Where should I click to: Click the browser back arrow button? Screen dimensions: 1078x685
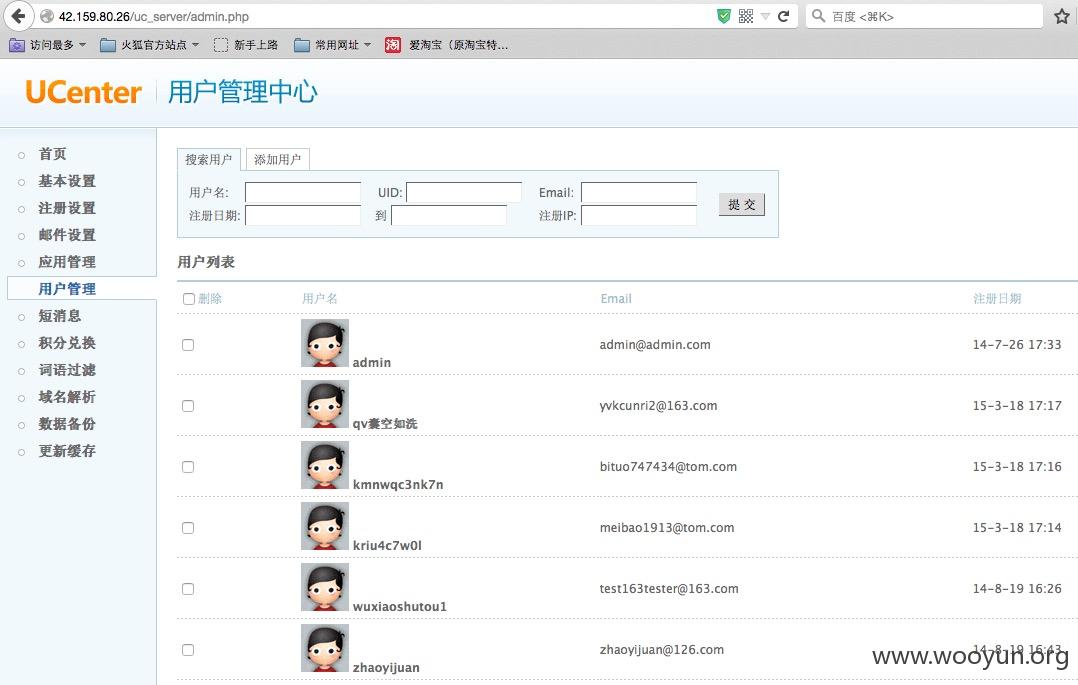click(19, 16)
